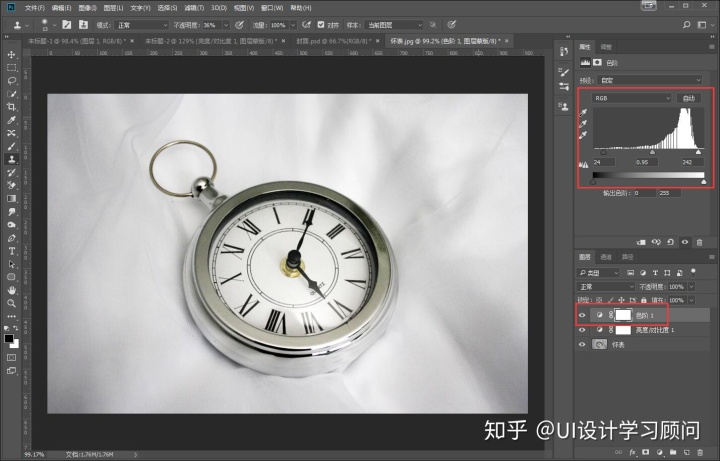The image size is (720, 461).
Task: Open the 文件(F) menu
Action: 35,8
